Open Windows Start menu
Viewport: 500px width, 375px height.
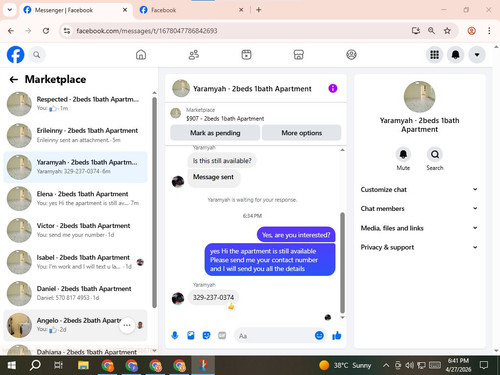(11, 365)
